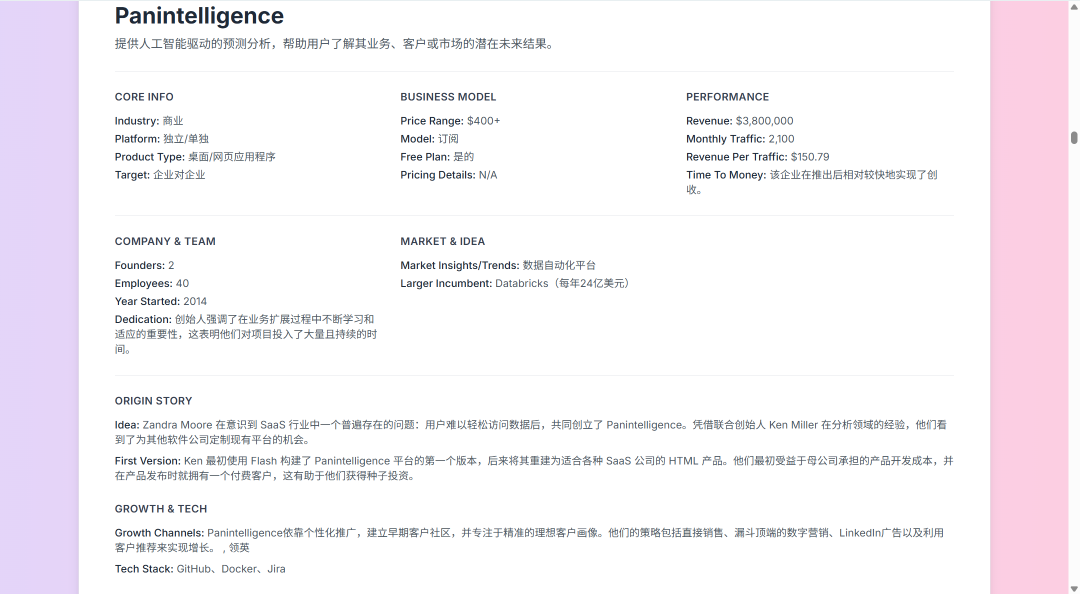Image resolution: width=1080 pixels, height=594 pixels.
Task: Click the Product Type: 桌面/网页应用程序 line
Action: pyautogui.click(x=195, y=156)
